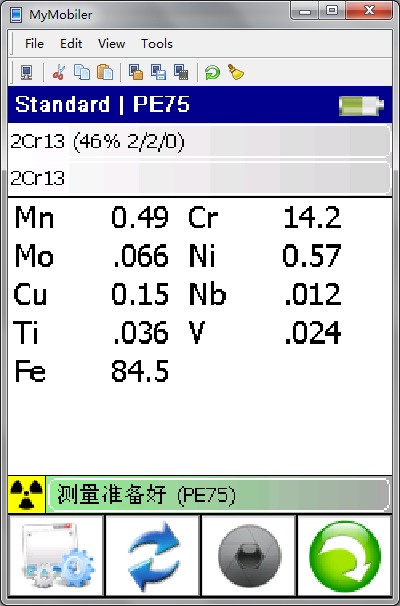Viewport: 400px width, 606px height.
Task: Open the Edit menu
Action: [71, 44]
